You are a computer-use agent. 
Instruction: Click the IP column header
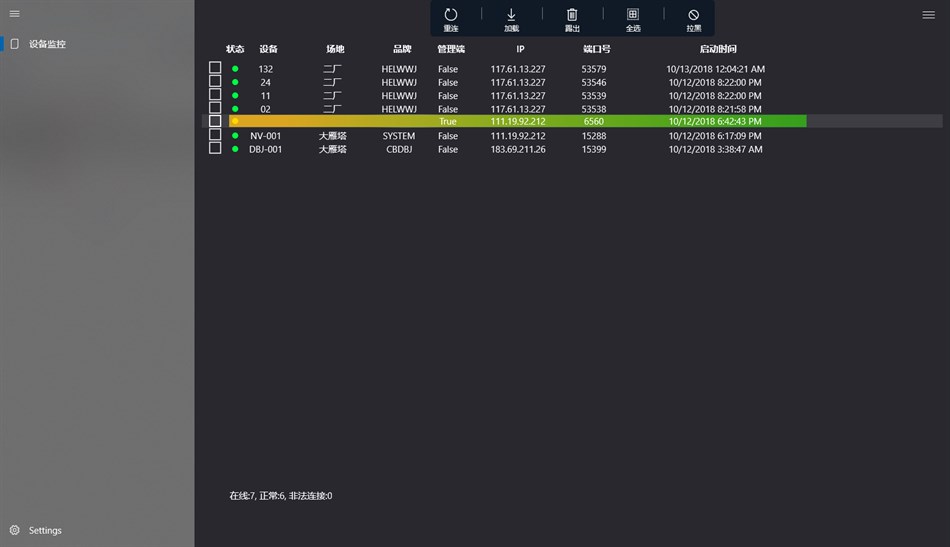click(x=520, y=49)
